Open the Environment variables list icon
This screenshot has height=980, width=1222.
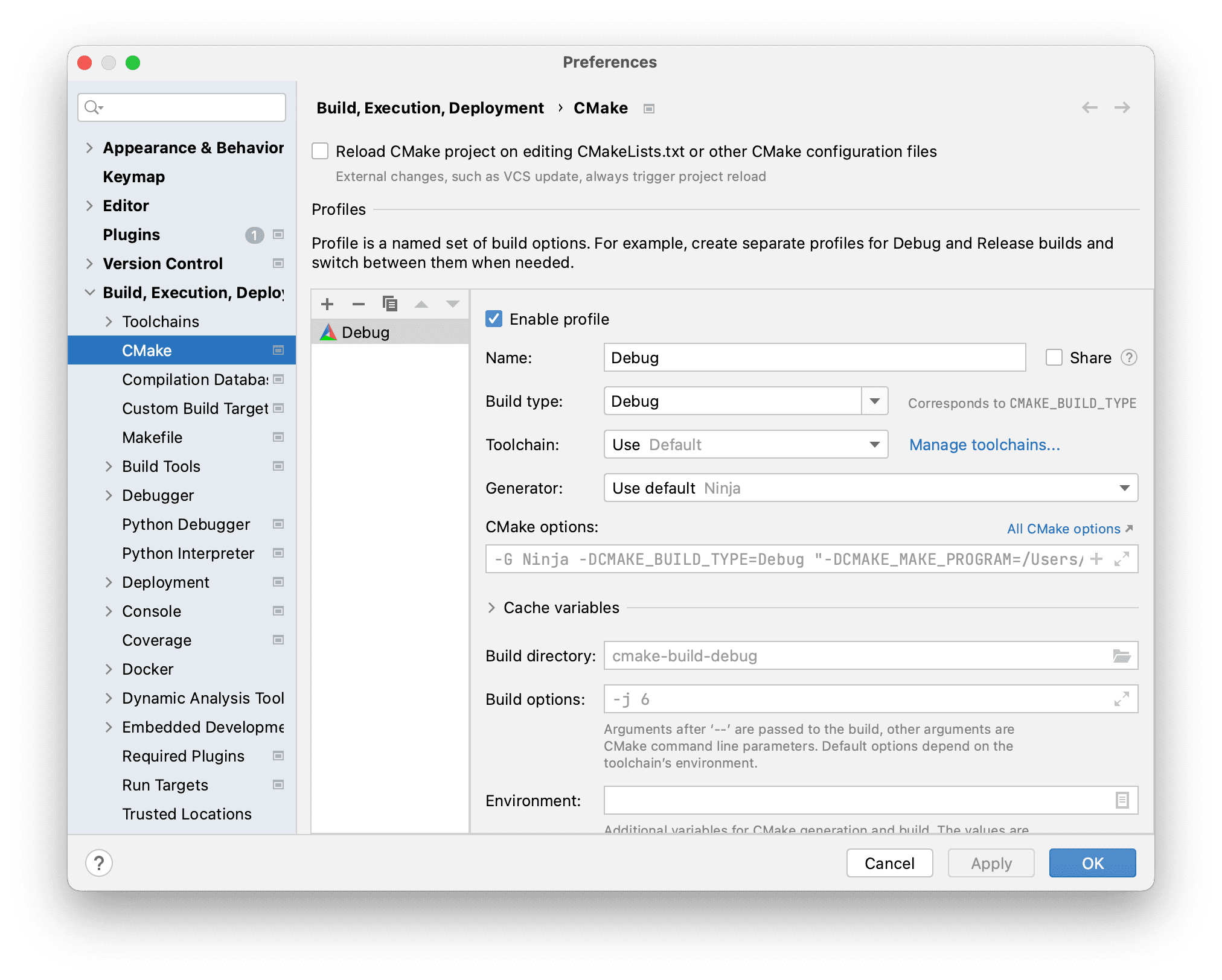click(x=1121, y=801)
